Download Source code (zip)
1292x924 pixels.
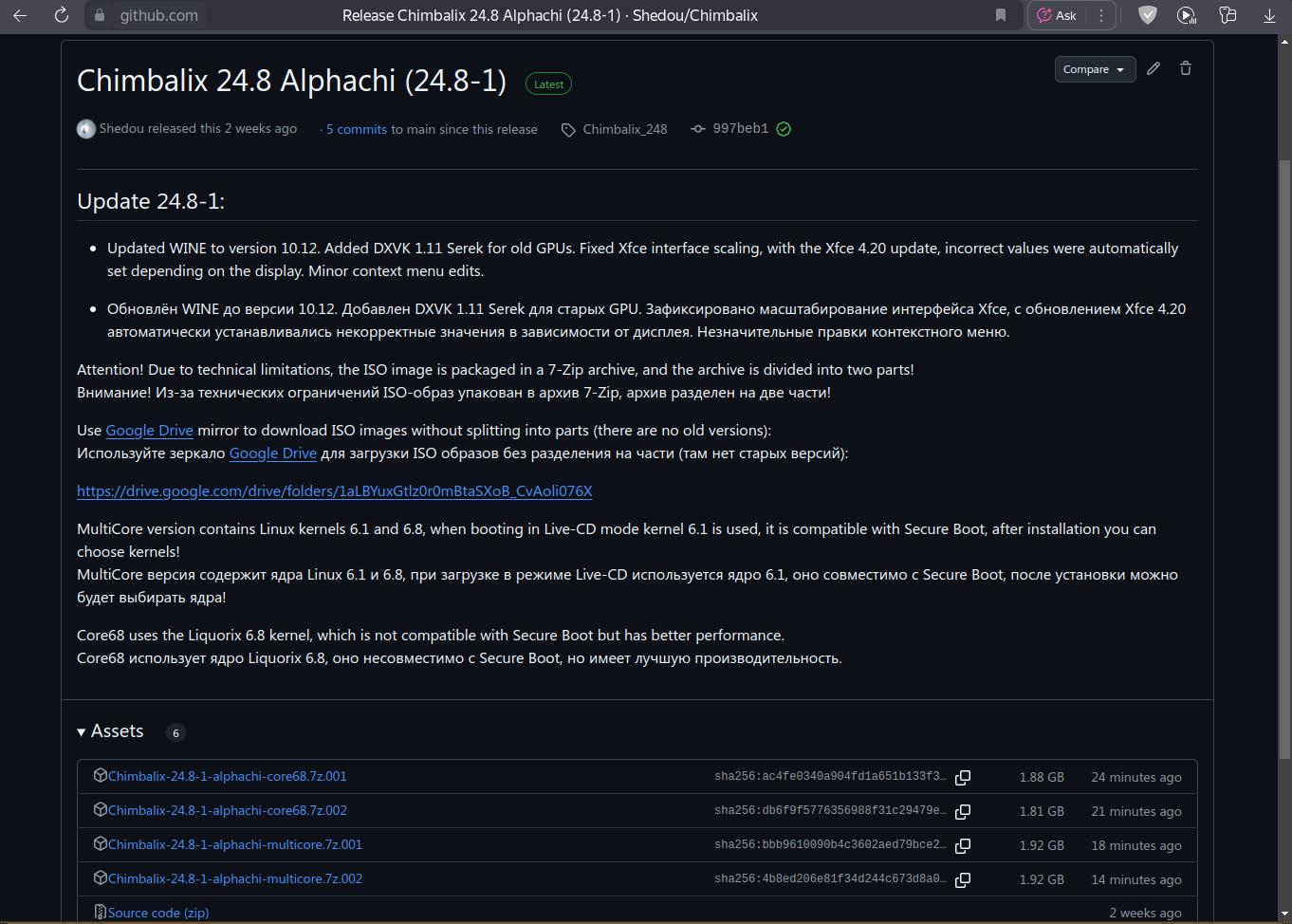click(x=158, y=913)
